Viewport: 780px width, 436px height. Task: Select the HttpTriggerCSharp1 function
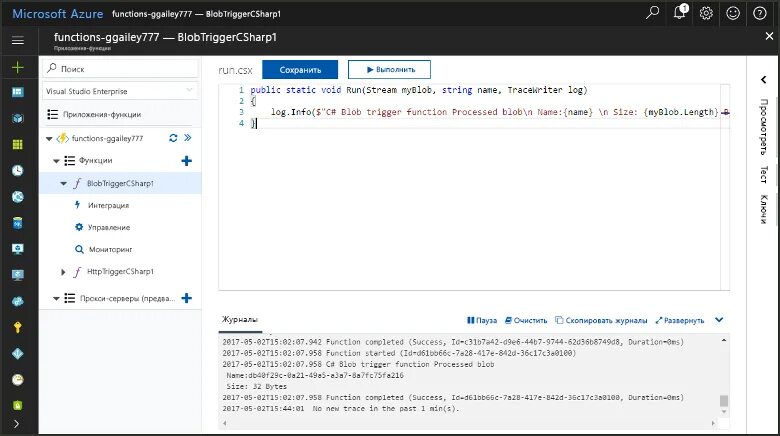120,272
